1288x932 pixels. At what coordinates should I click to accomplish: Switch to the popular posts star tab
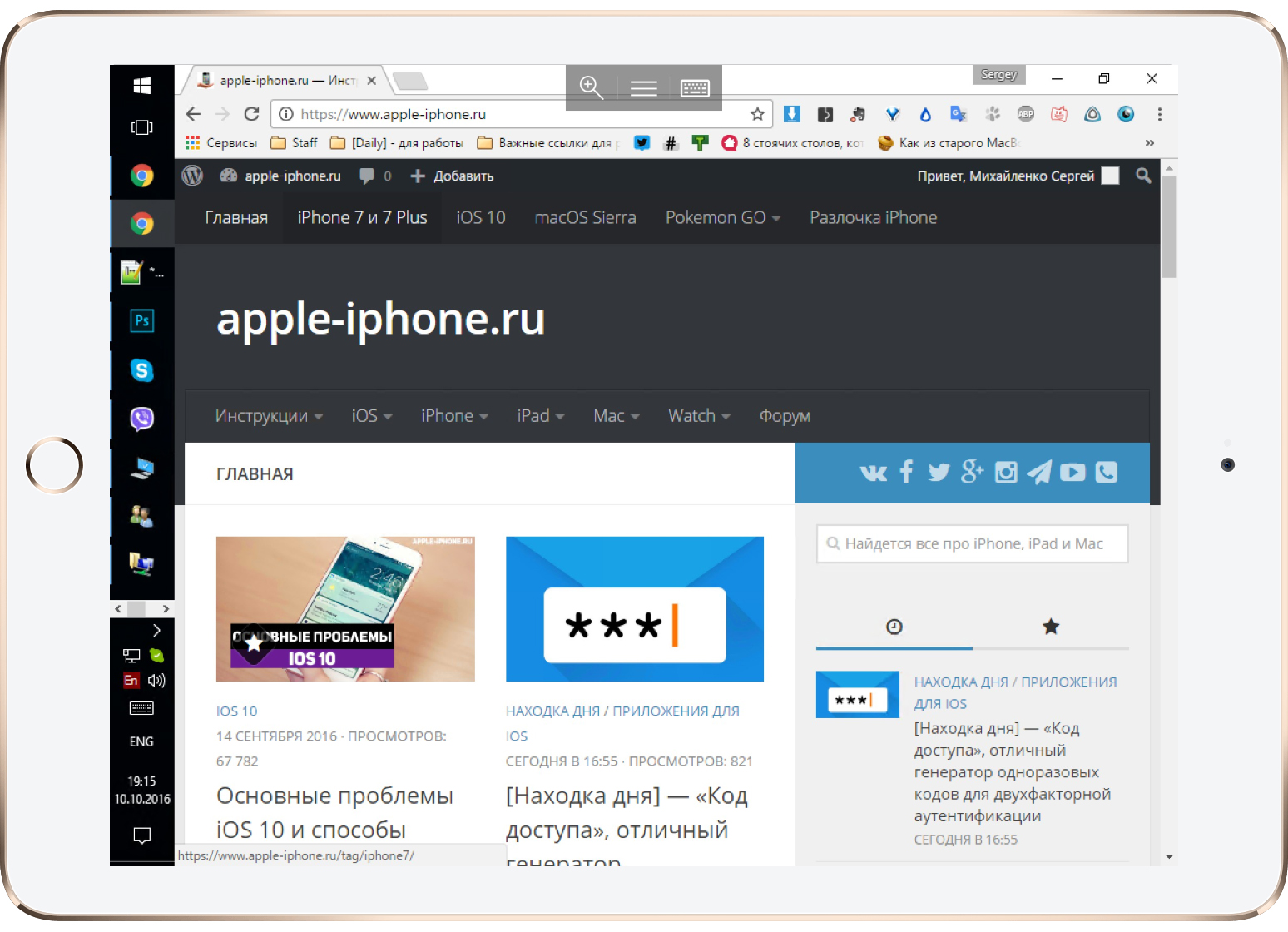1051,627
